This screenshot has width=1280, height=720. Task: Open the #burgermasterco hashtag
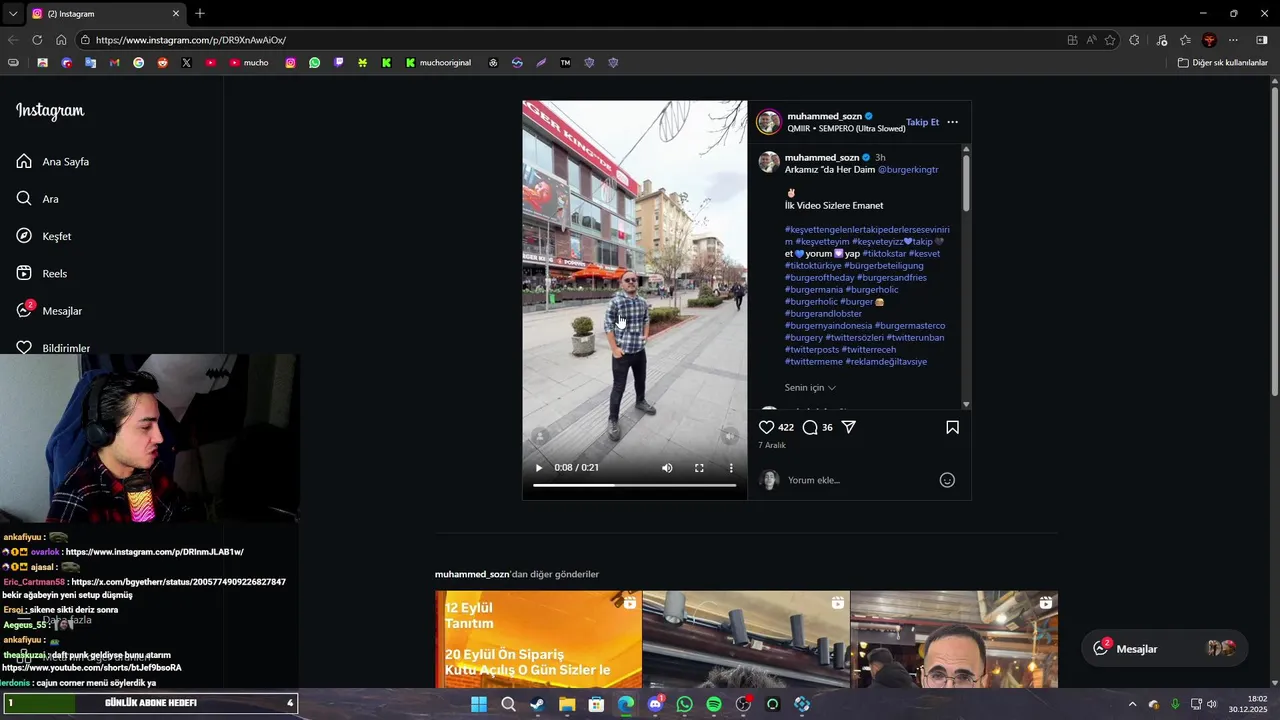910,326
